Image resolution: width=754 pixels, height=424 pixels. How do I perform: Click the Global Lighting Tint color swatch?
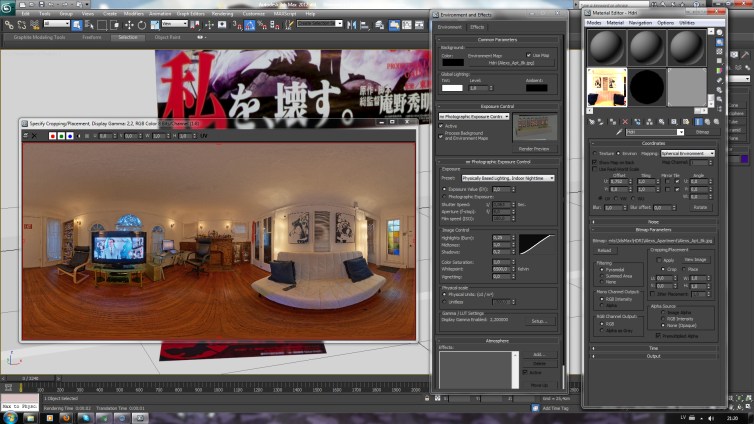(x=452, y=88)
